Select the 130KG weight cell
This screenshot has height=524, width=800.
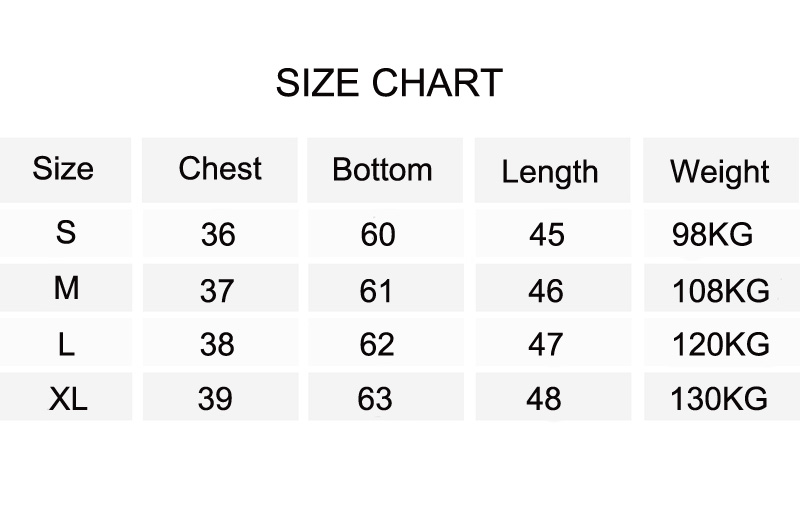tap(719, 398)
